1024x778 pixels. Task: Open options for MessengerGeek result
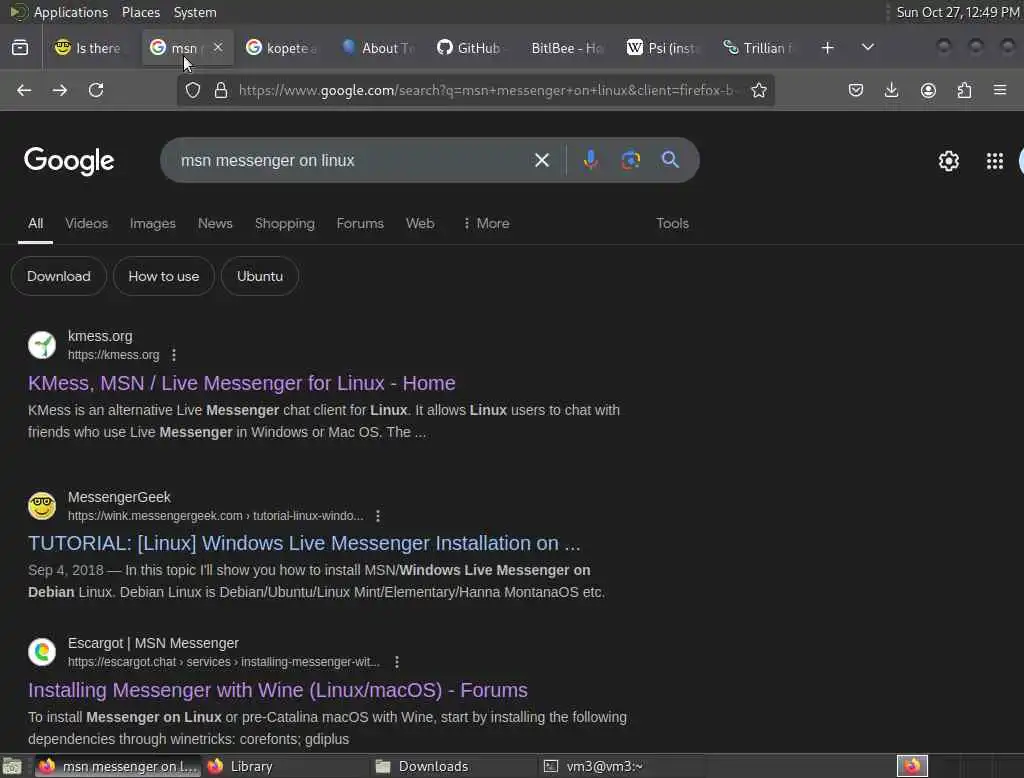coord(378,515)
